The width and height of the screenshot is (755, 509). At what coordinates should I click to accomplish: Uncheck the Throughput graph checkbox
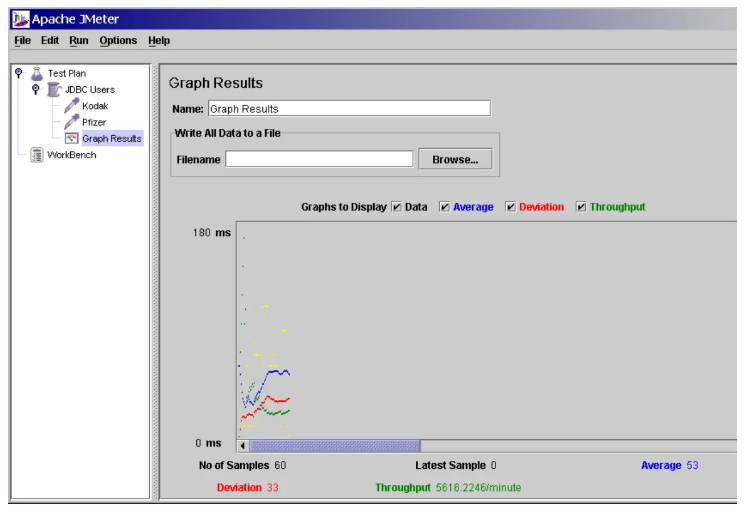point(581,207)
